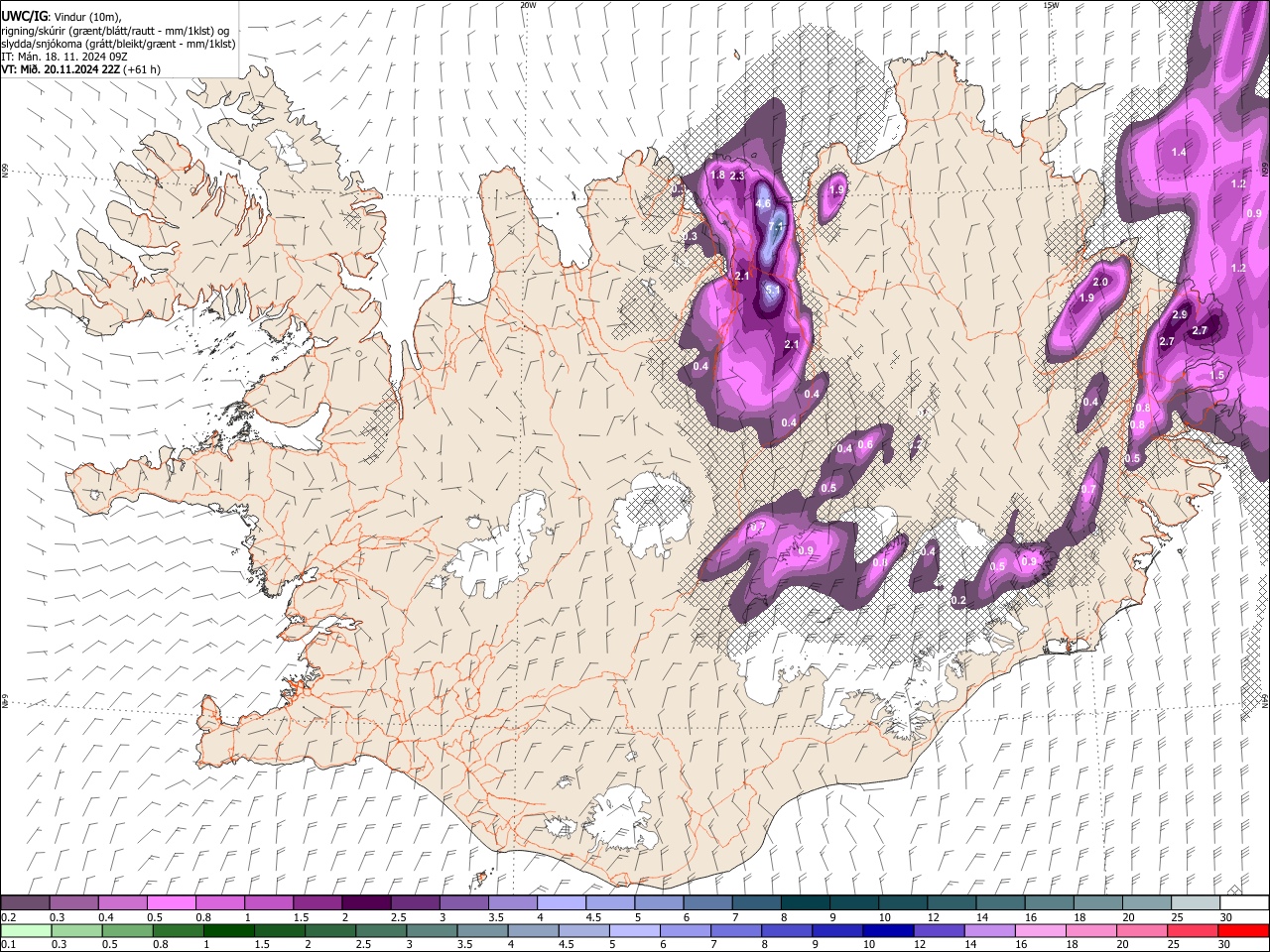Click the 0.8 swatch in upper snow legend
Image resolution: width=1270 pixels, height=952 pixels.
click(219, 903)
